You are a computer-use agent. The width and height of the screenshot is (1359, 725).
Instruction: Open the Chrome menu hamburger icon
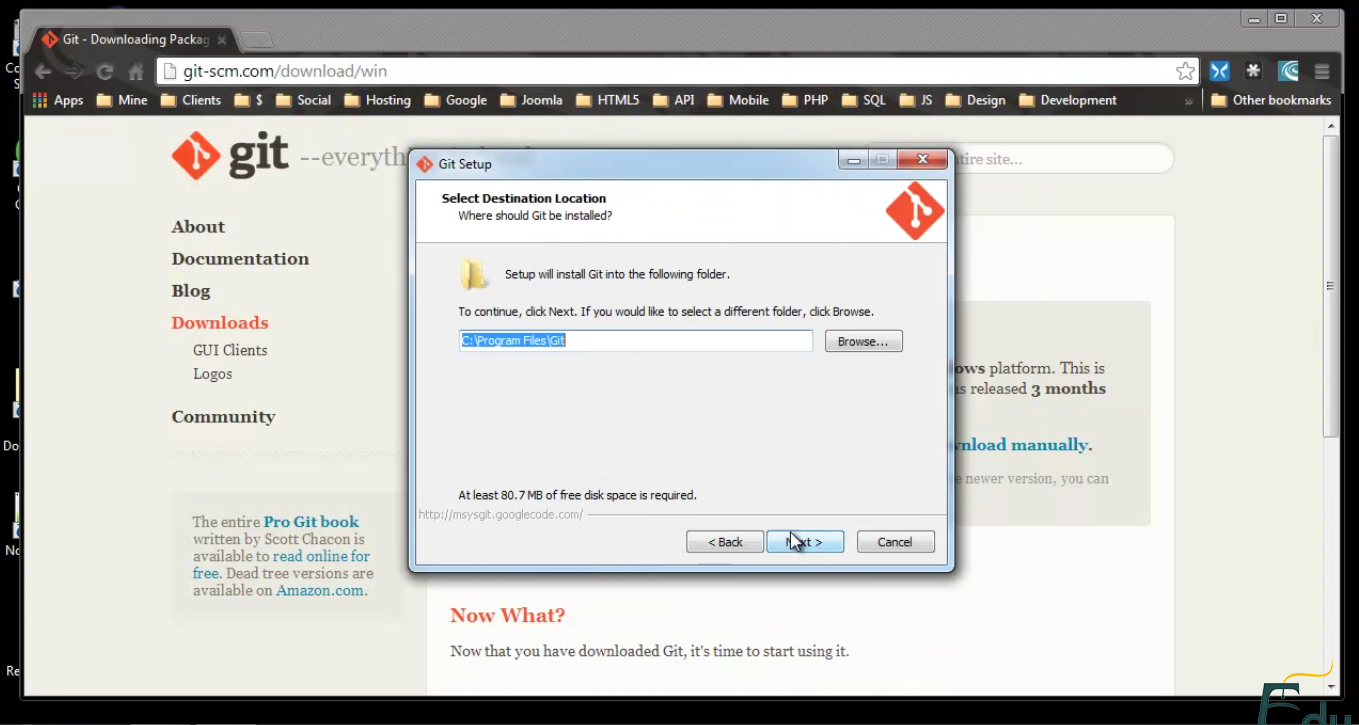(1322, 71)
